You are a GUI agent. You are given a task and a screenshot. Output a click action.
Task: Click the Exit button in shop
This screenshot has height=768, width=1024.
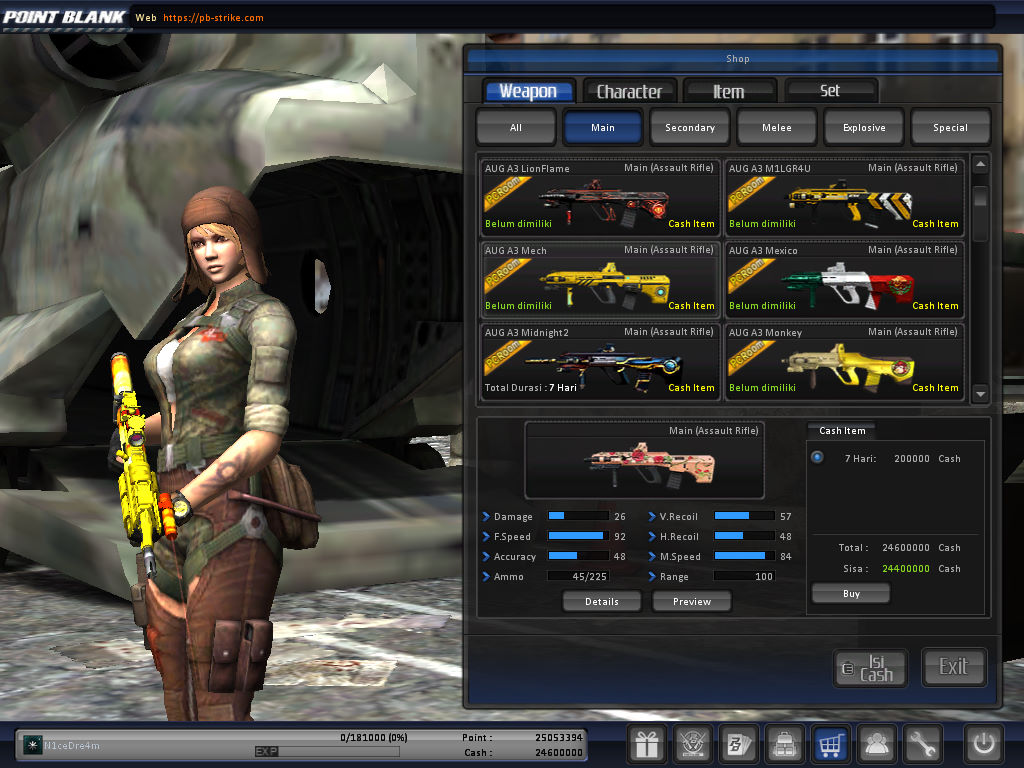pyautogui.click(x=953, y=667)
